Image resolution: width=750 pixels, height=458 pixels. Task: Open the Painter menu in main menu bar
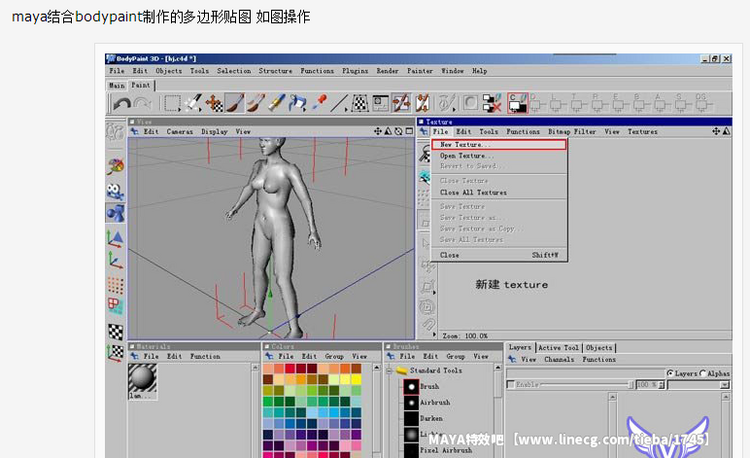[x=420, y=71]
